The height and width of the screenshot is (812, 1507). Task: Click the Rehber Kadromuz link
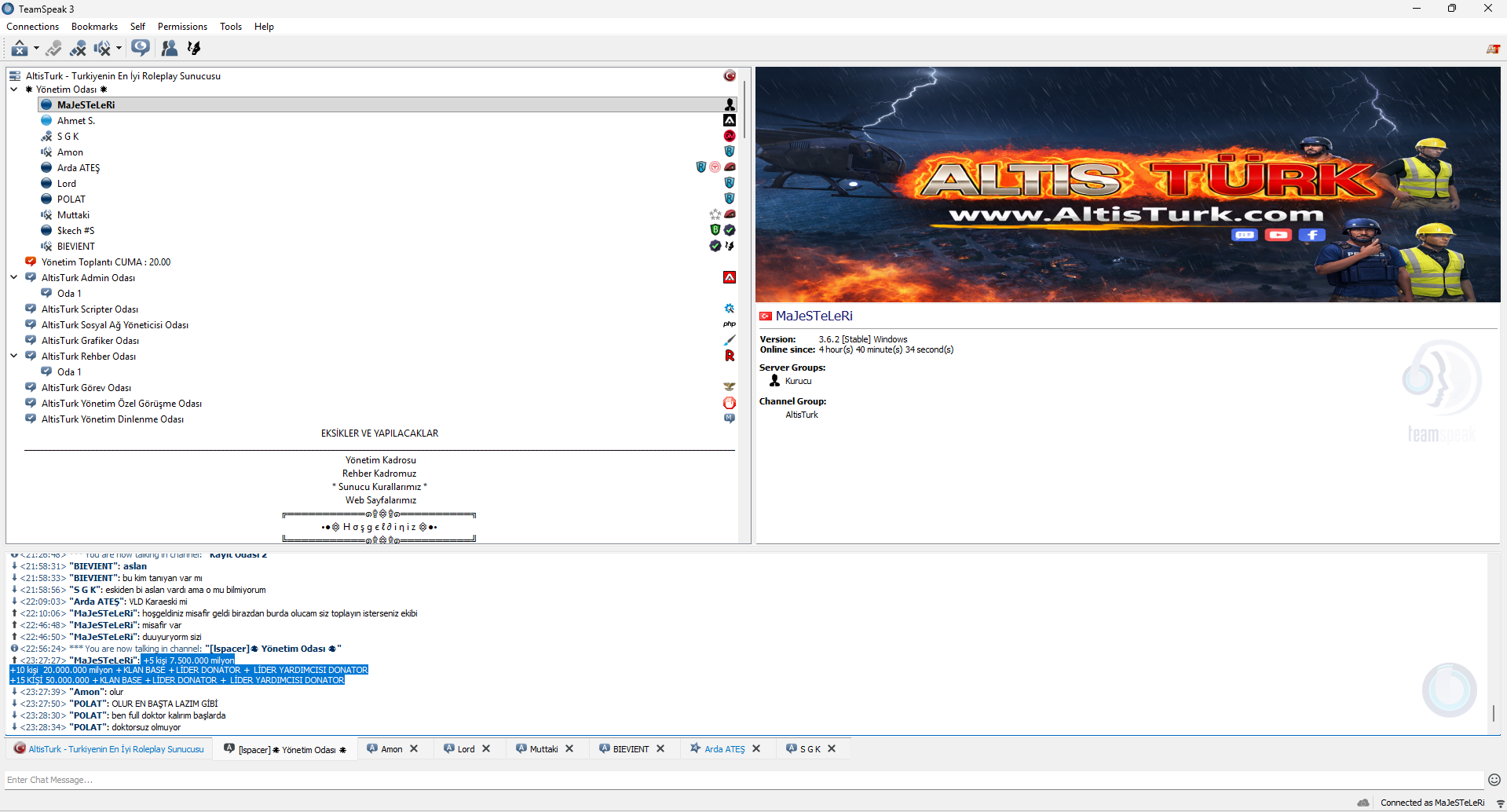tap(379, 474)
